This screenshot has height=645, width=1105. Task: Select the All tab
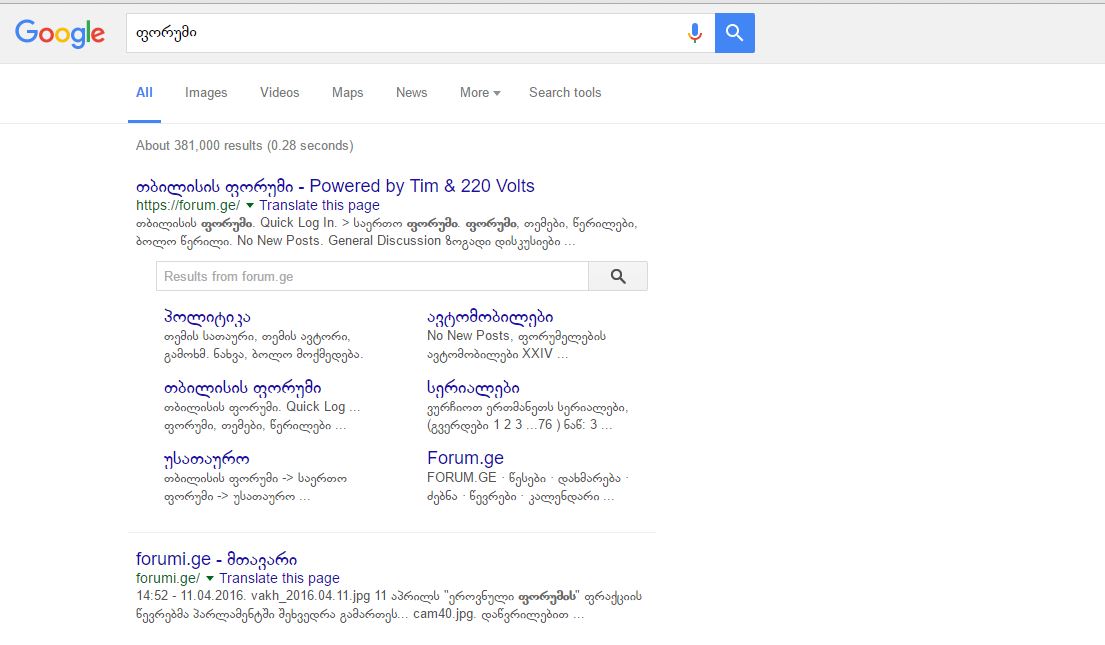pos(144,92)
